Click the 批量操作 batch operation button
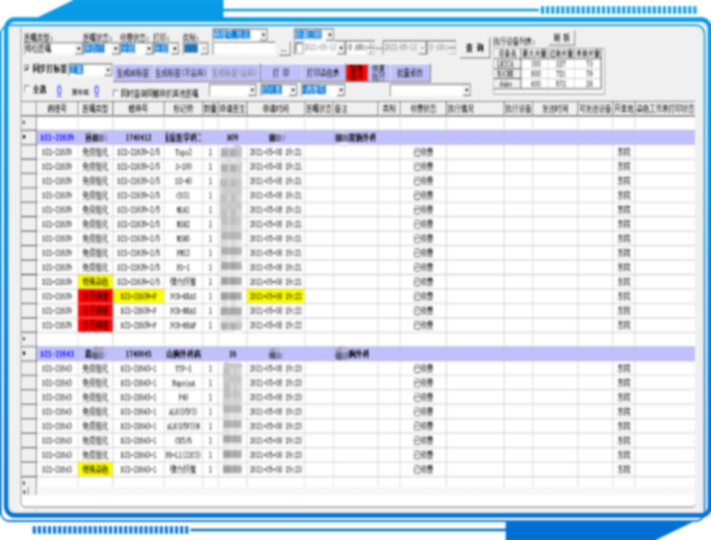 (411, 72)
